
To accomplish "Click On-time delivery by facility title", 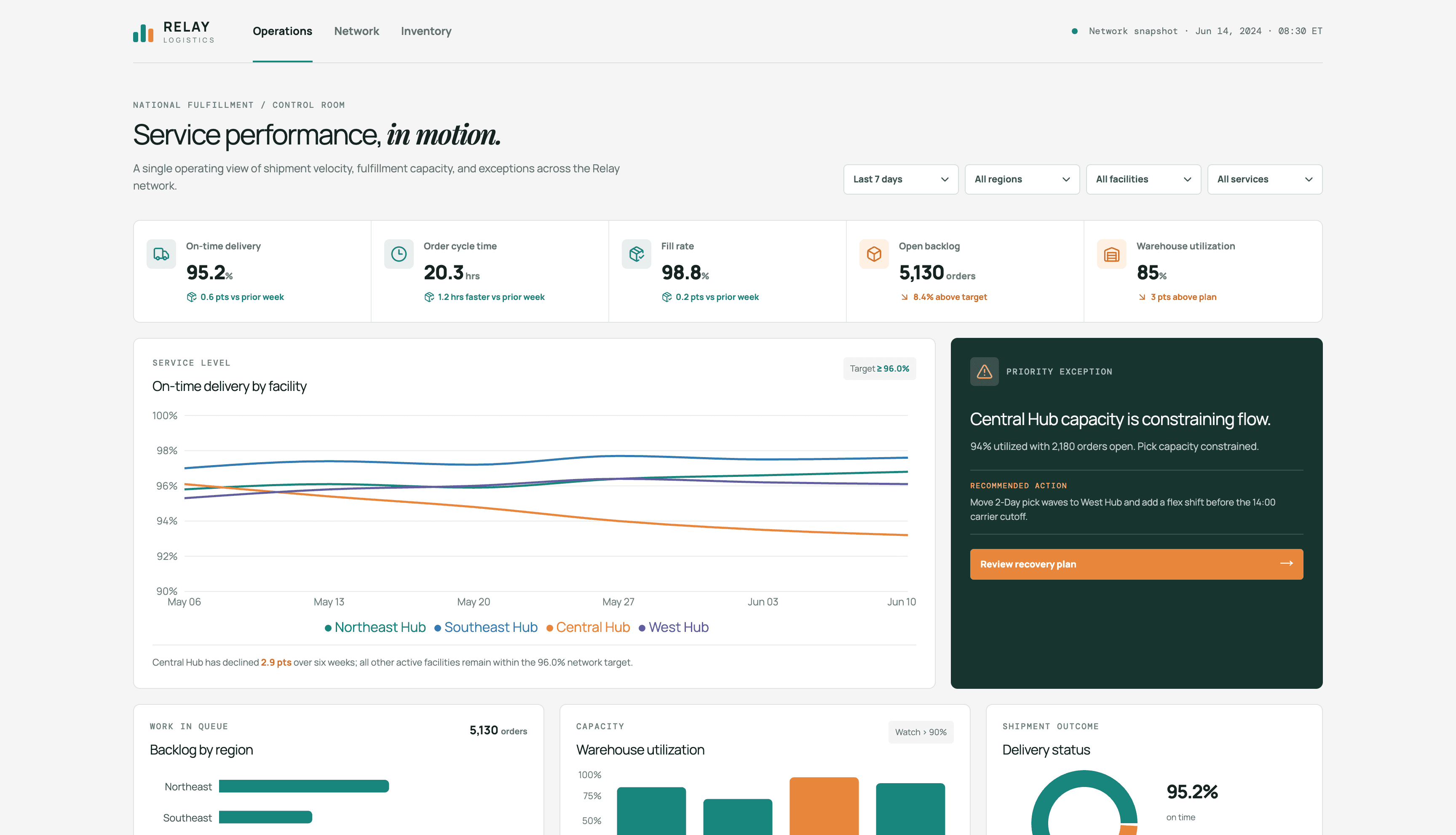I will click(229, 386).
